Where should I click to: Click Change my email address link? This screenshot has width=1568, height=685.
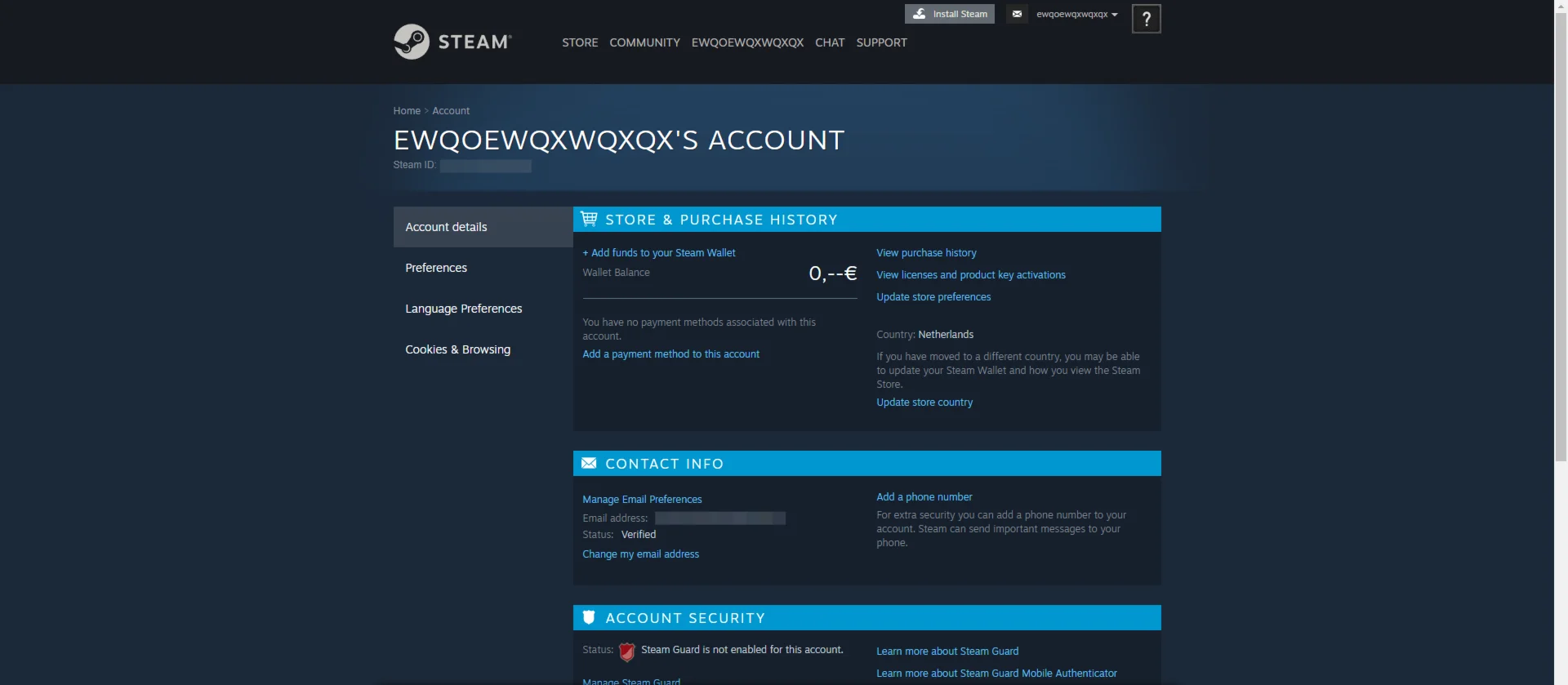point(640,554)
